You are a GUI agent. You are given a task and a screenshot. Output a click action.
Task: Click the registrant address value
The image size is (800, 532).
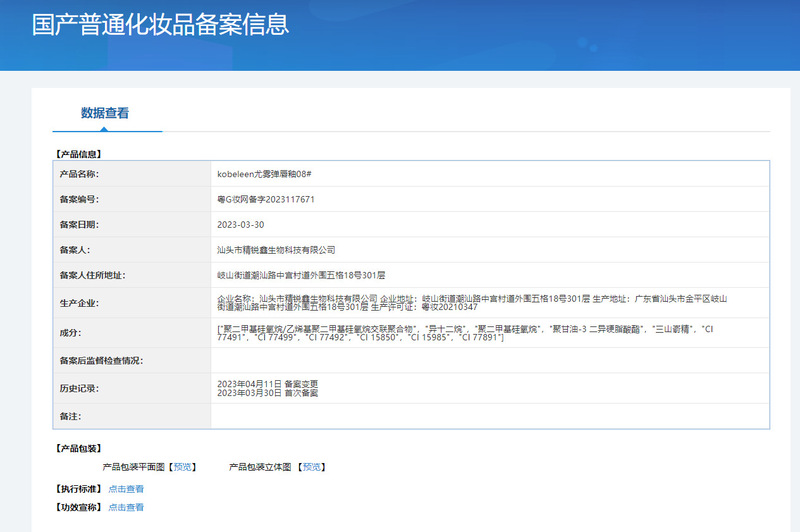(x=301, y=275)
